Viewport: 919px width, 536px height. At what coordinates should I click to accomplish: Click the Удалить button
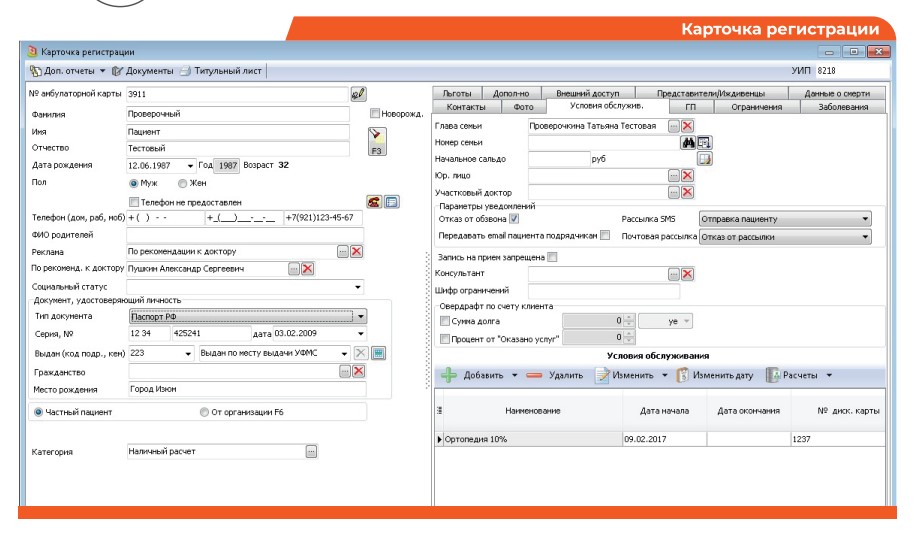[x=554, y=375]
